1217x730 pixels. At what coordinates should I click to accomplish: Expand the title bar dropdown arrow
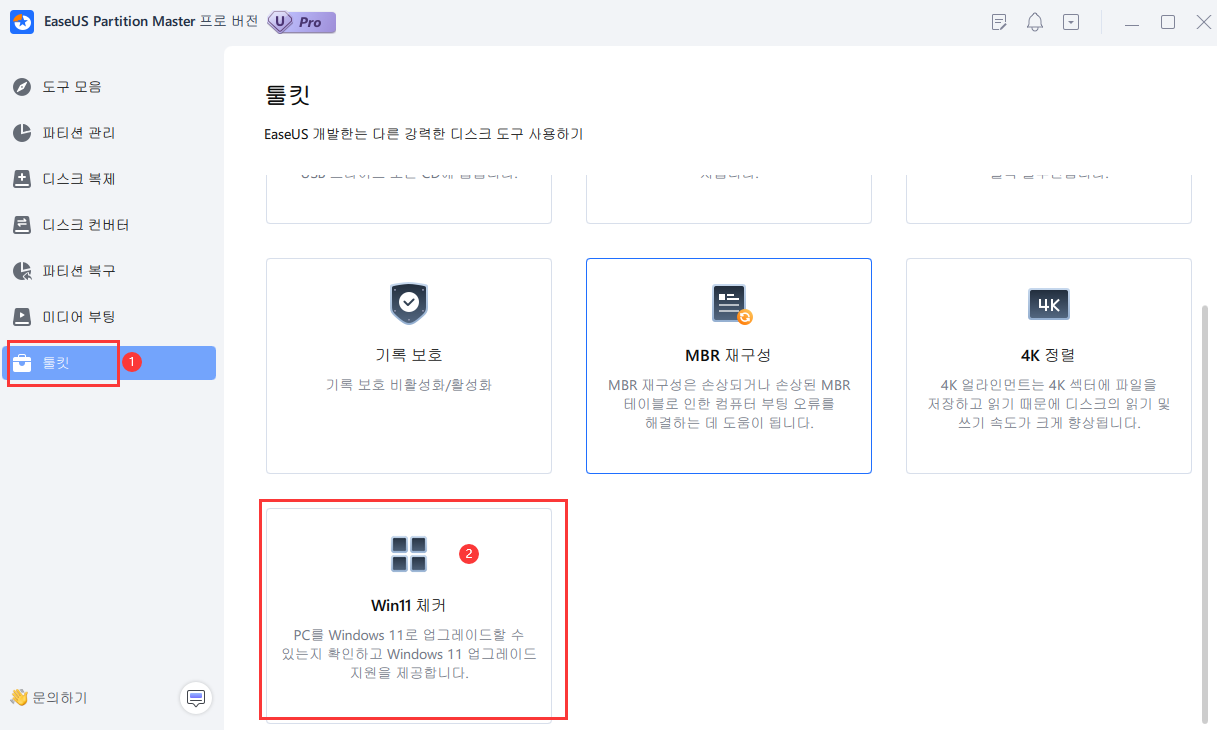pyautogui.click(x=1071, y=21)
